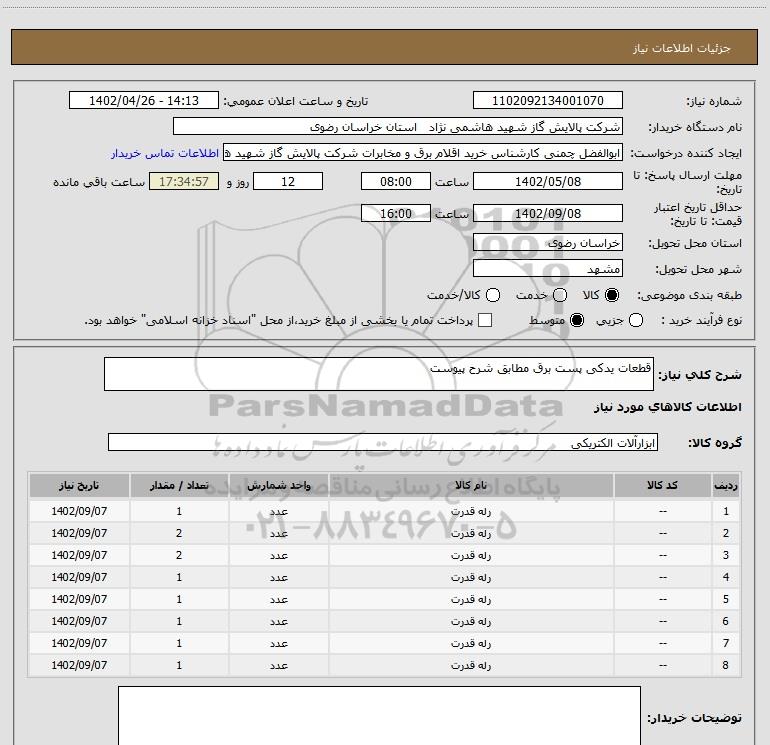Screen dimensions: 770x745
Task: Click the goods group field ابزارآلات الکتریکی
Action: click(383, 442)
